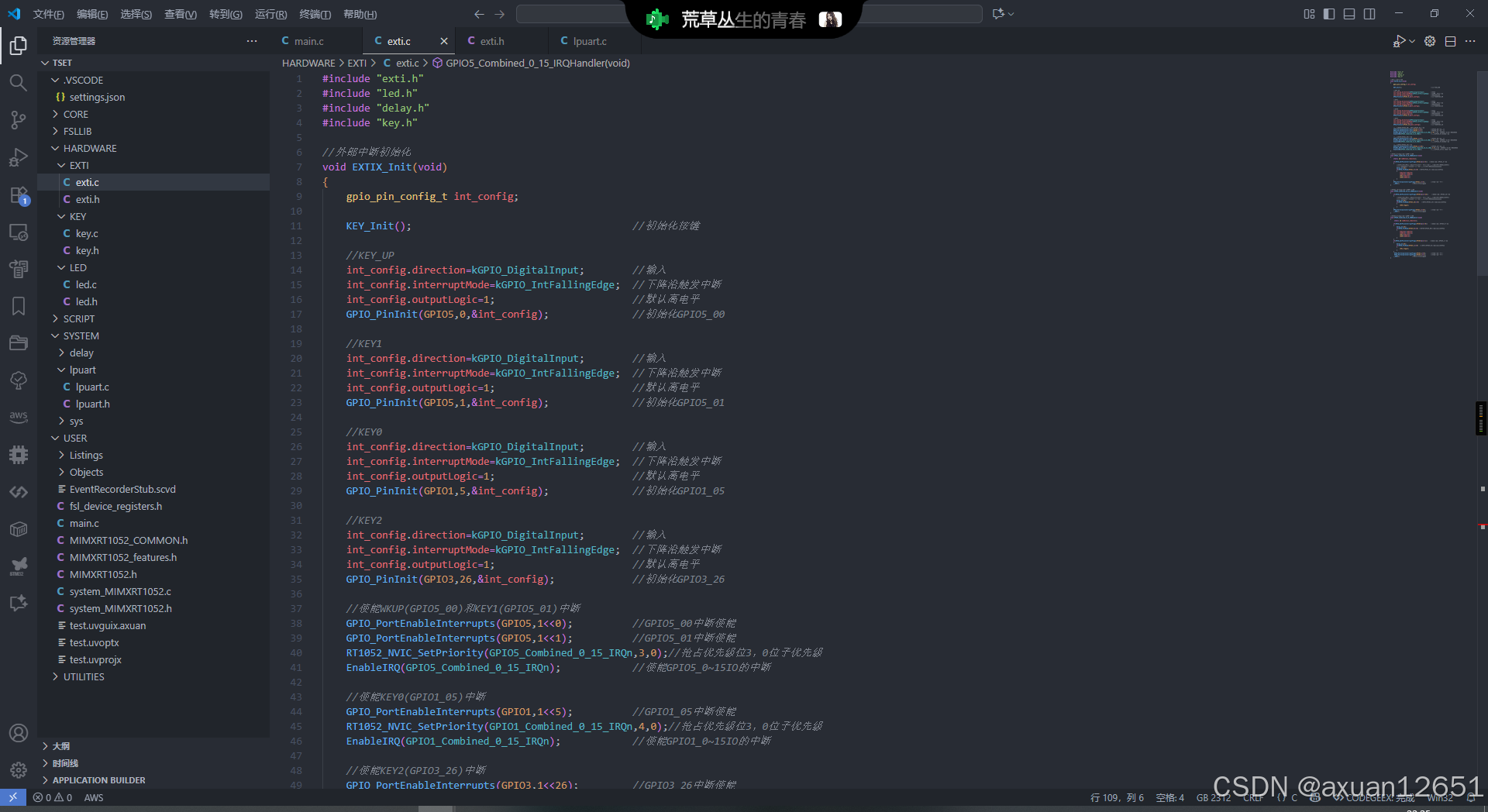Click HARDWARE in the breadcrumb
Screen dimensions: 1488x812
click(308, 63)
